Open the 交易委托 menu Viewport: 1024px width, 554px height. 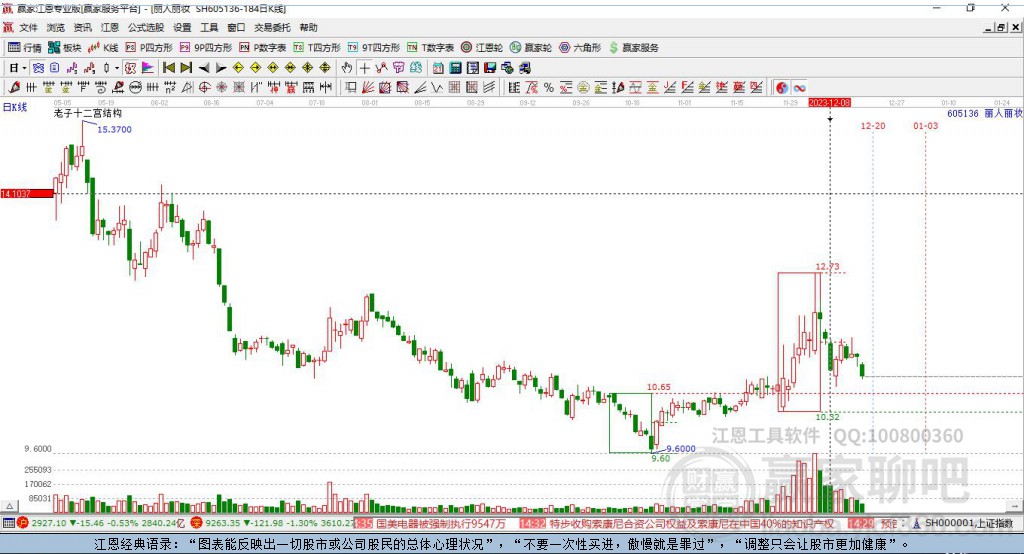pyautogui.click(x=272, y=27)
